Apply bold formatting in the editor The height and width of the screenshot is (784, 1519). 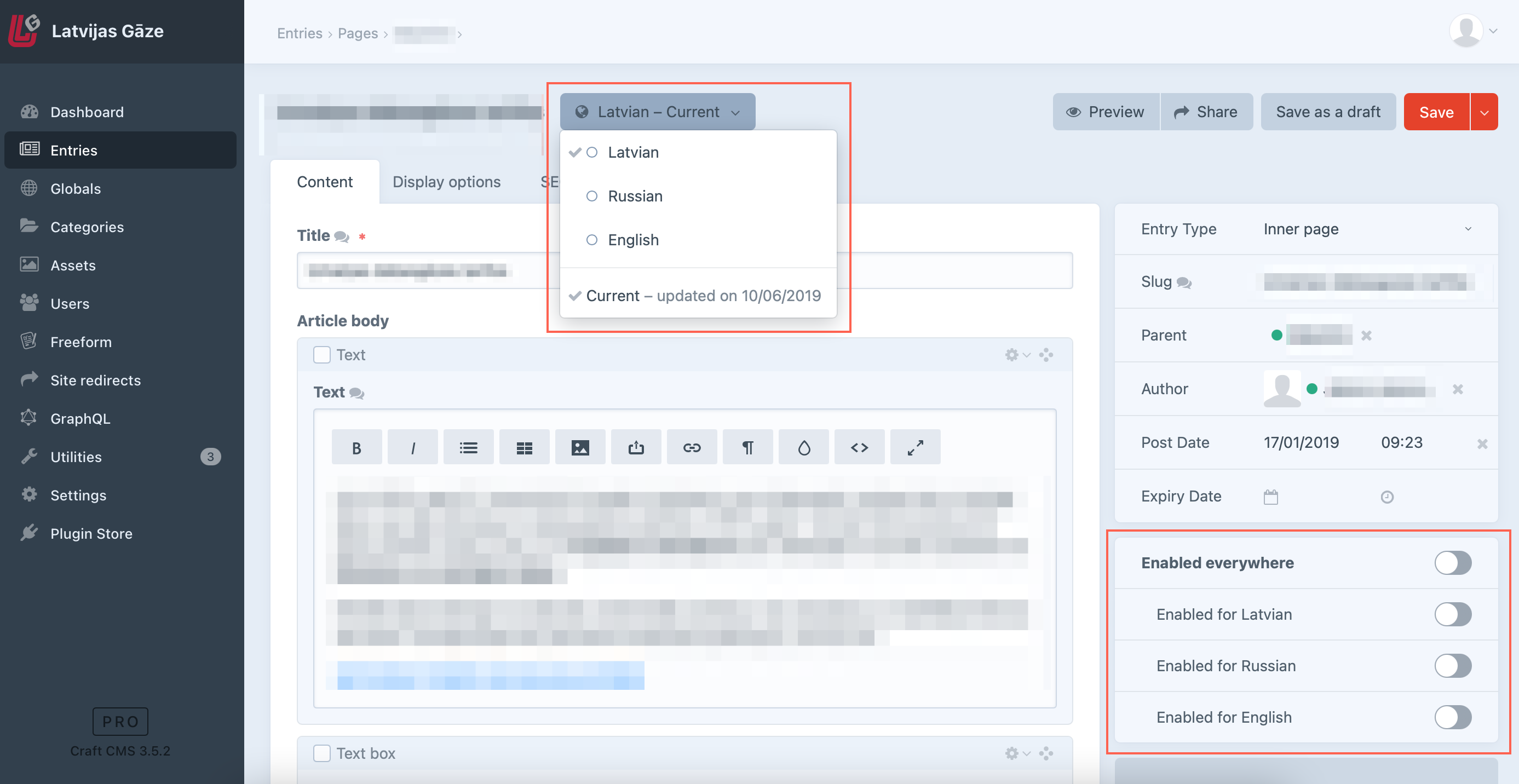click(x=356, y=447)
